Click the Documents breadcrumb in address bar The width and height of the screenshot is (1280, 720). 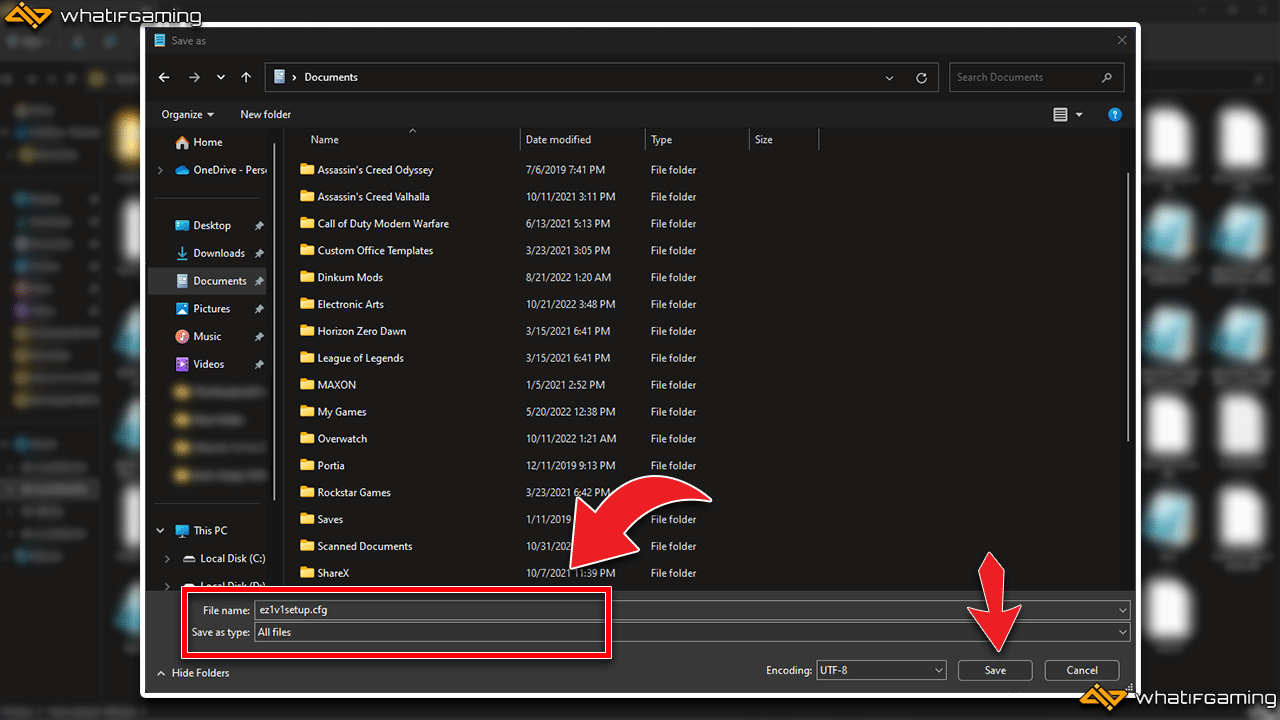click(331, 77)
